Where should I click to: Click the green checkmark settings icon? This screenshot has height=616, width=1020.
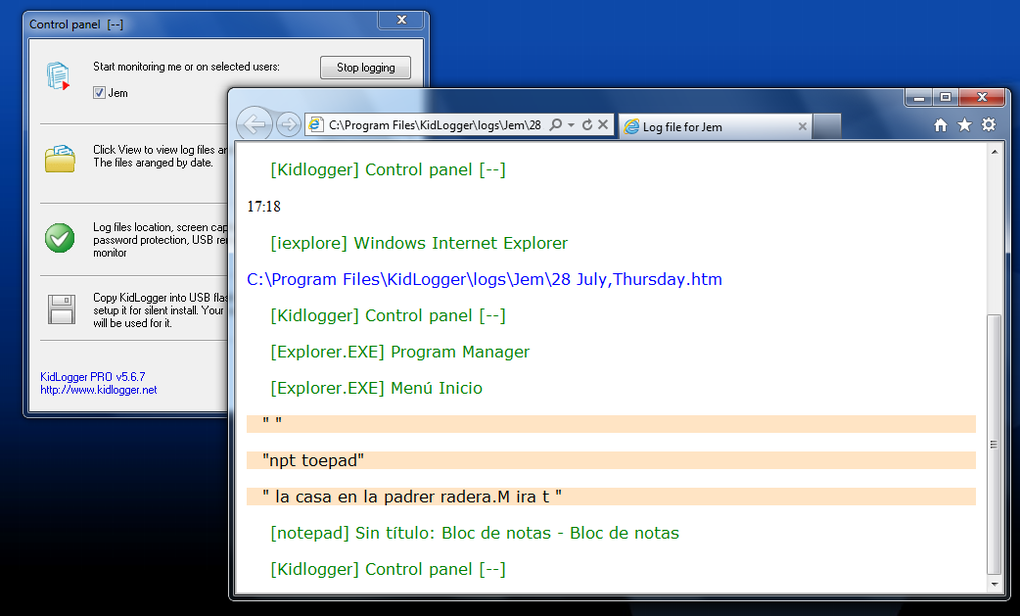click(60, 238)
